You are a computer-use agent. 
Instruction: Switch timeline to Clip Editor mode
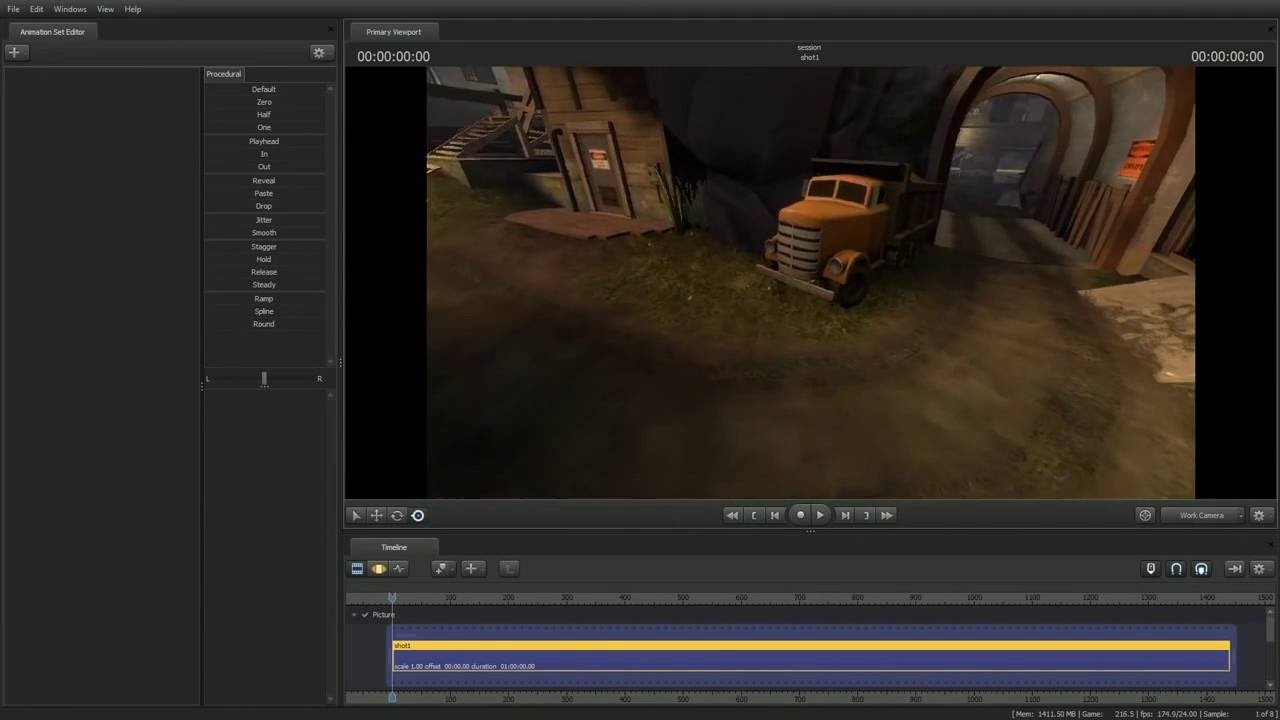point(357,568)
